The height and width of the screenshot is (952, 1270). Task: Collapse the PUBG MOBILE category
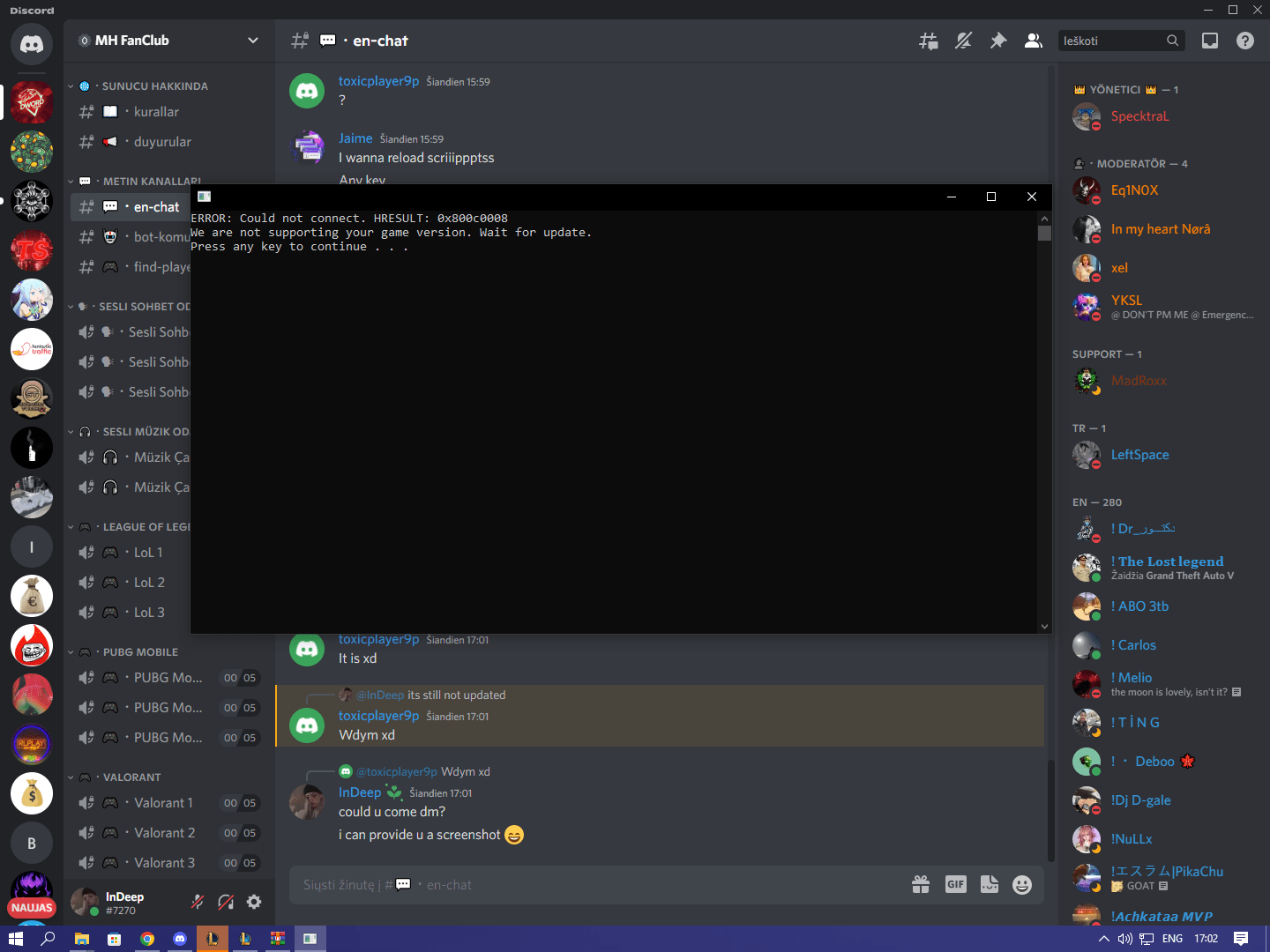point(123,652)
